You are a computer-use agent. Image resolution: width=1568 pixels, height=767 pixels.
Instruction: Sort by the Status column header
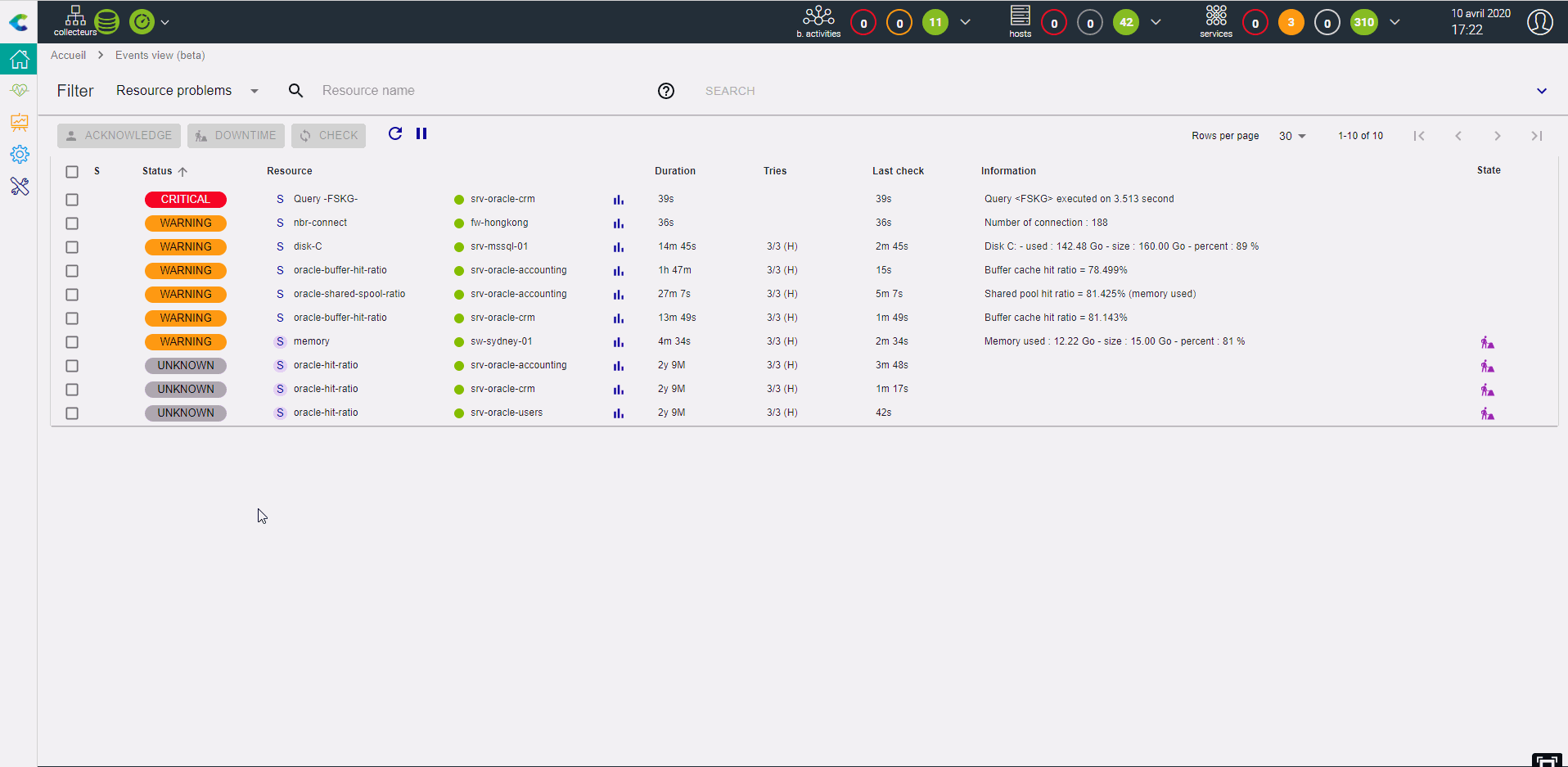pos(164,171)
